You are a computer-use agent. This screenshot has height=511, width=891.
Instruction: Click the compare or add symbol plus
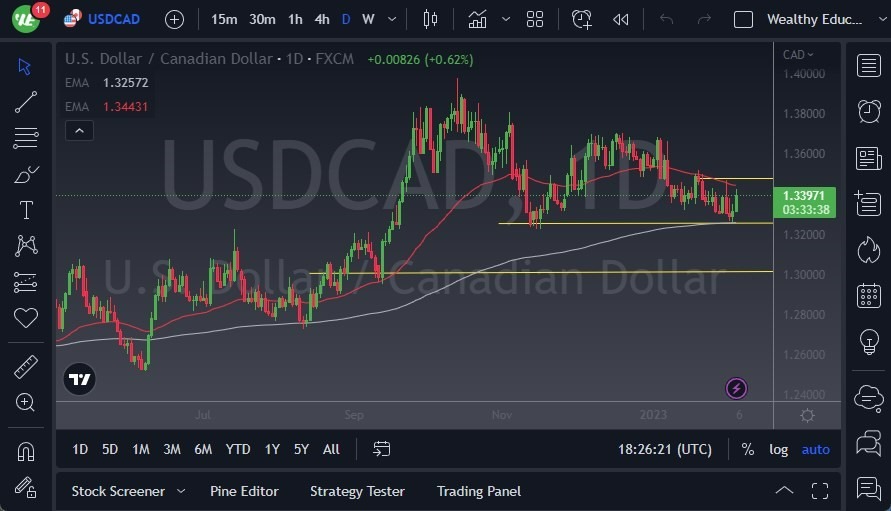pos(174,20)
